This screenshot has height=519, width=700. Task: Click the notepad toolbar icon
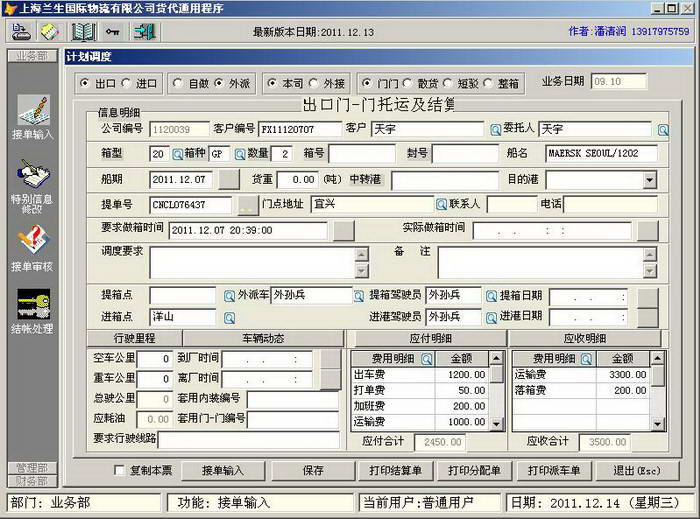50,32
